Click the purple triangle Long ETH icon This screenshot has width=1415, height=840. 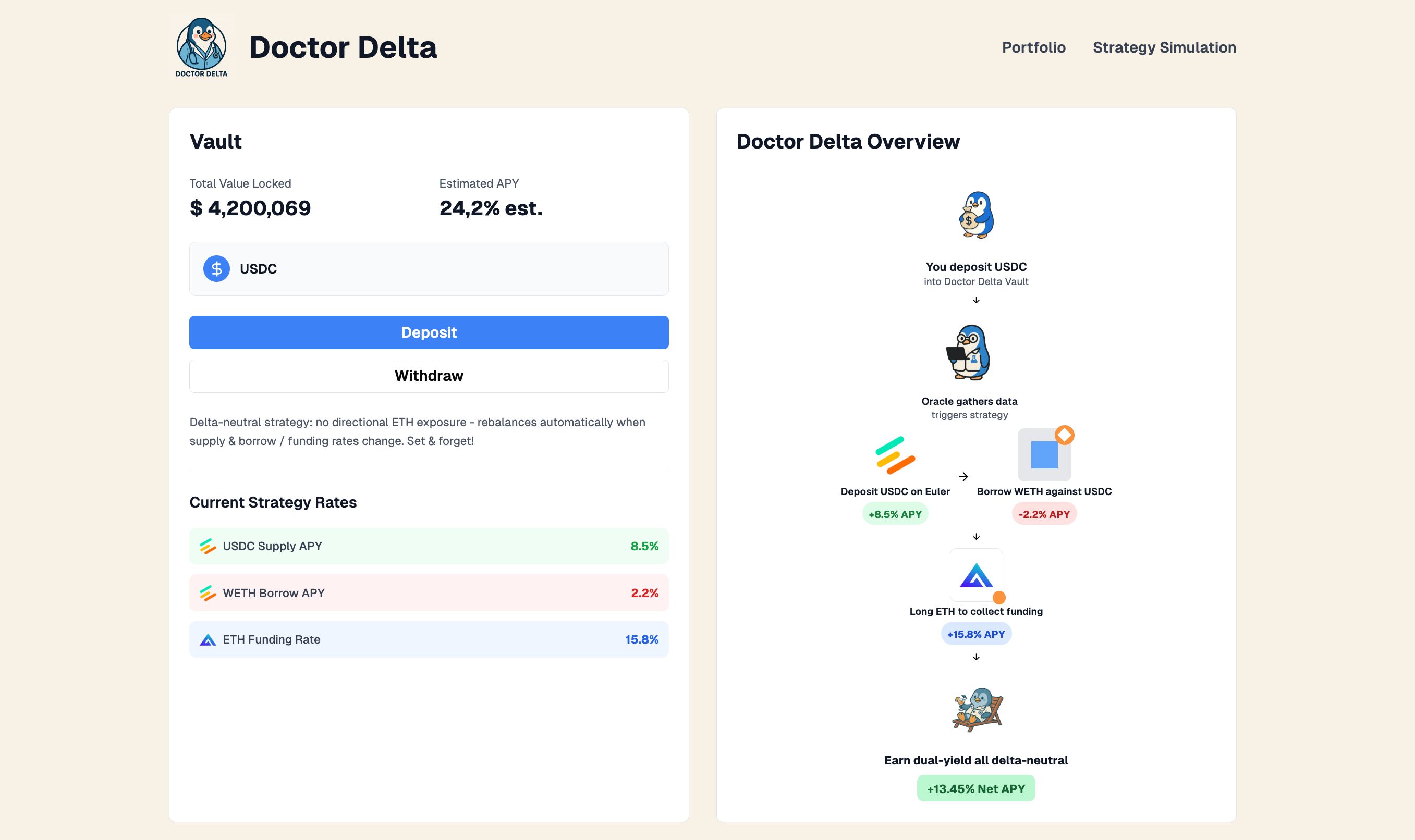coord(976,575)
